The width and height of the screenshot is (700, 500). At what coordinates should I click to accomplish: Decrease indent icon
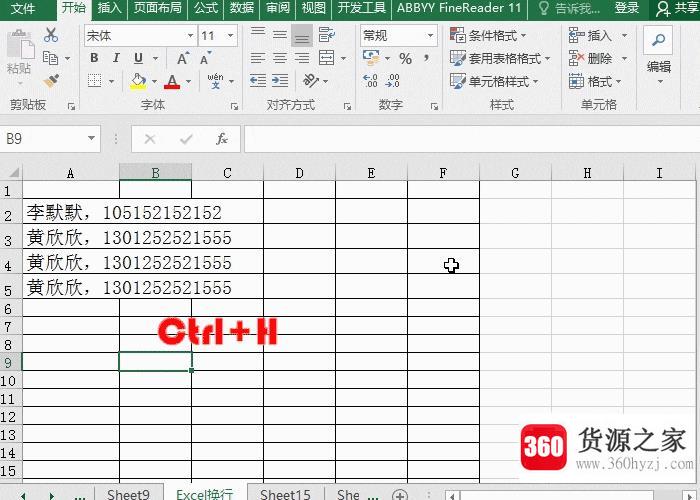(x=258, y=81)
